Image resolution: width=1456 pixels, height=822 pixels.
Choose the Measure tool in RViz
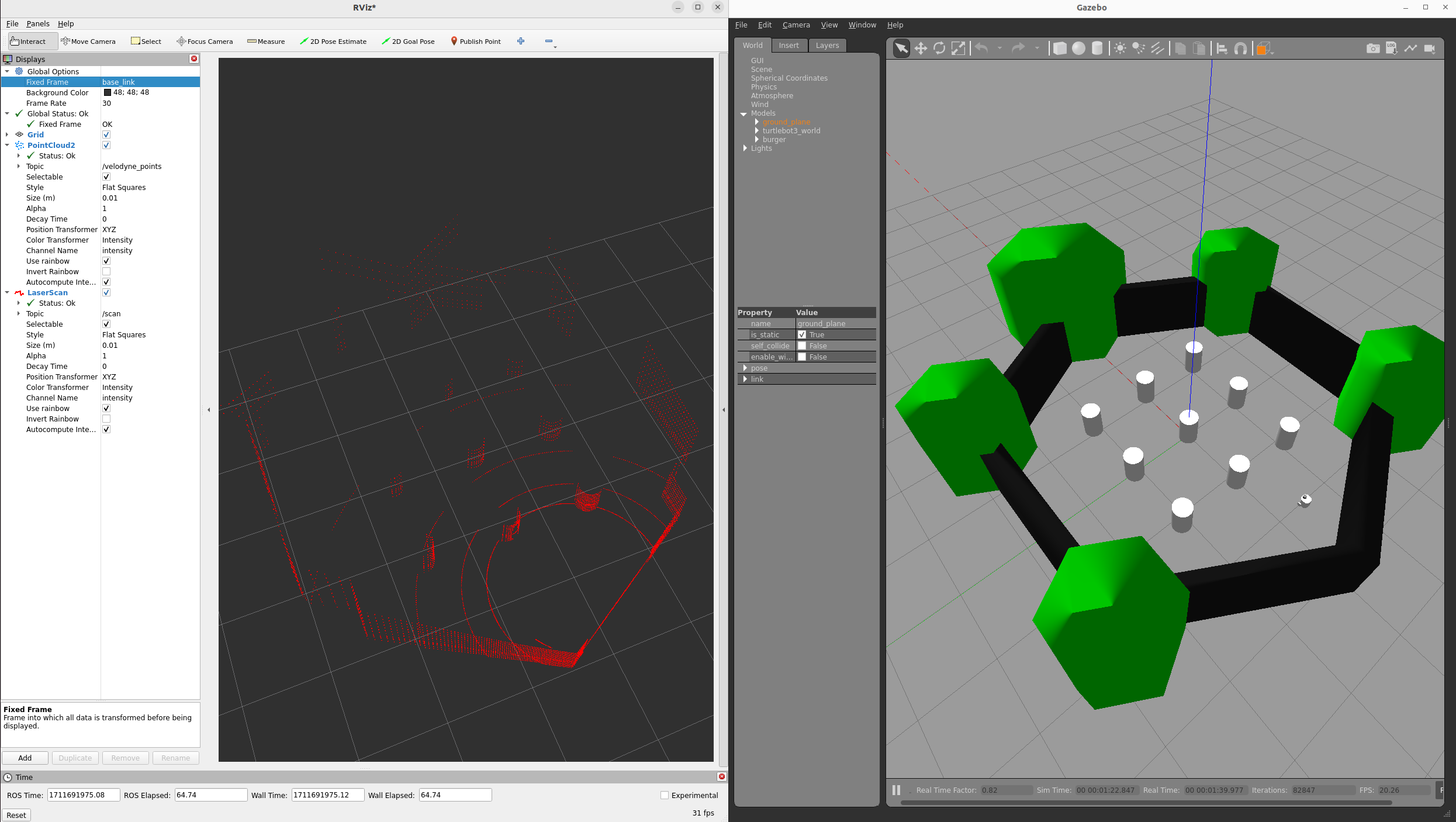click(x=266, y=42)
